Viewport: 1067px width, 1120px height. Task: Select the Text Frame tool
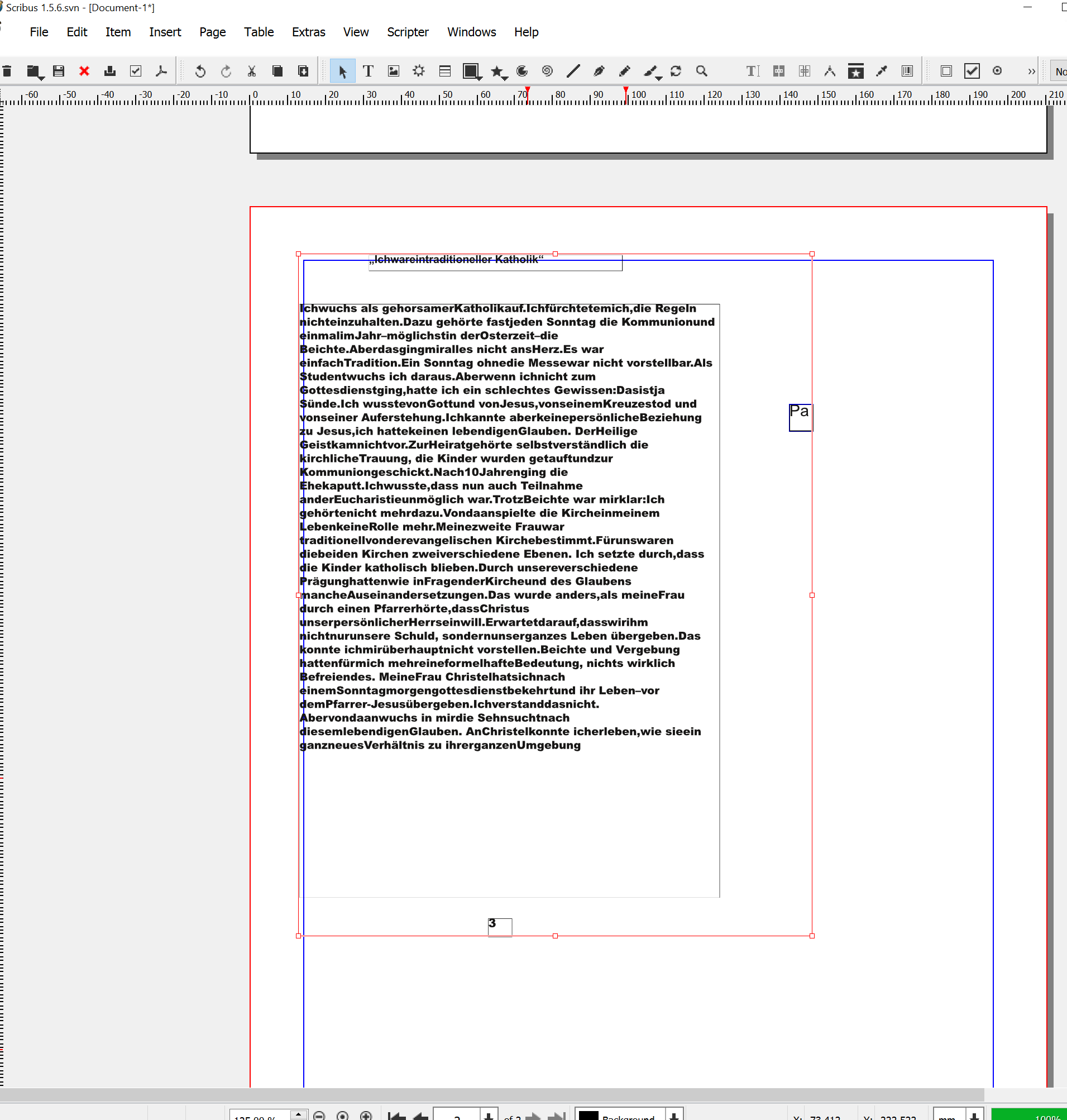tap(368, 71)
